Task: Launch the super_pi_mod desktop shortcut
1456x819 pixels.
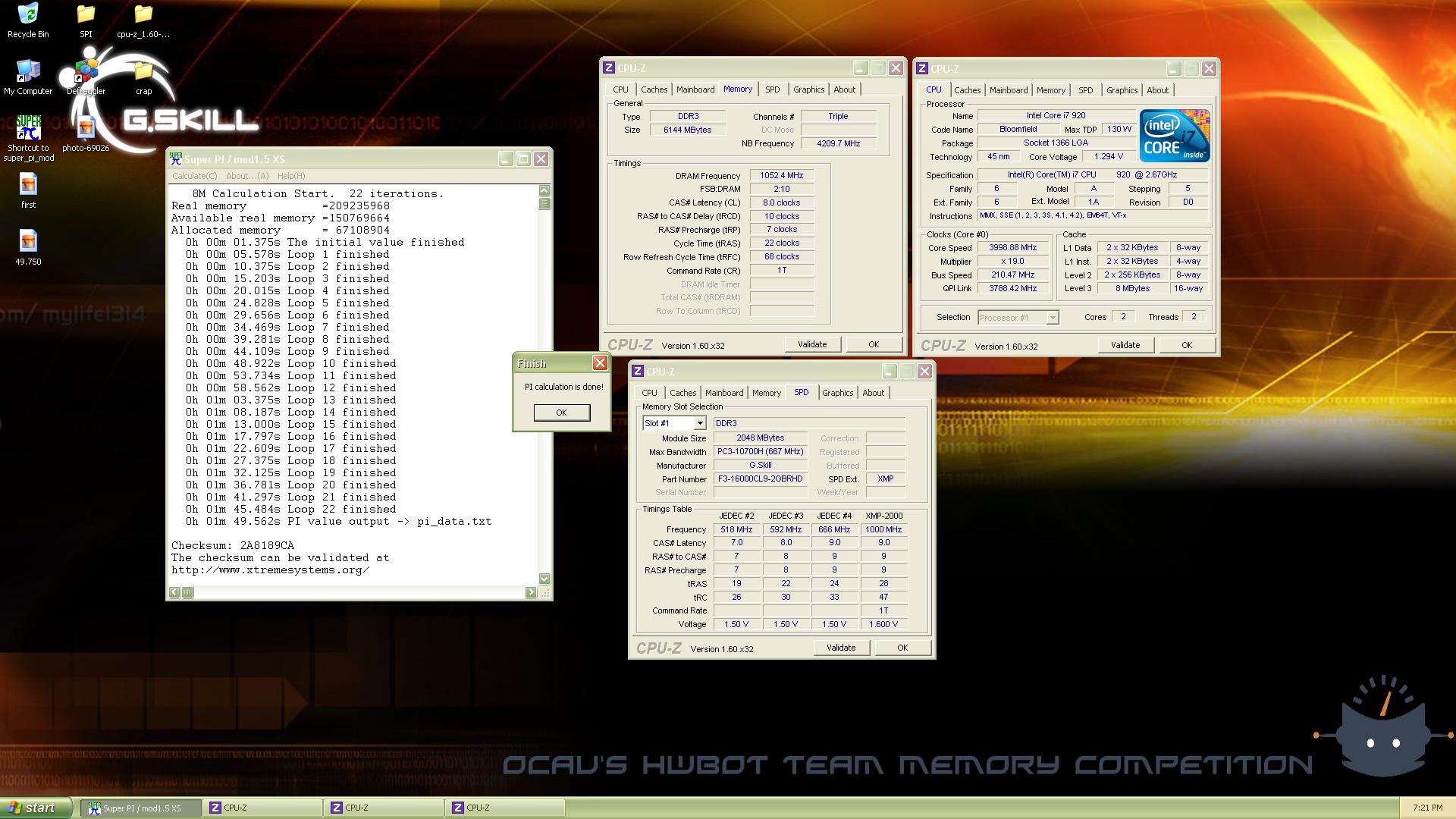Action: [x=28, y=139]
